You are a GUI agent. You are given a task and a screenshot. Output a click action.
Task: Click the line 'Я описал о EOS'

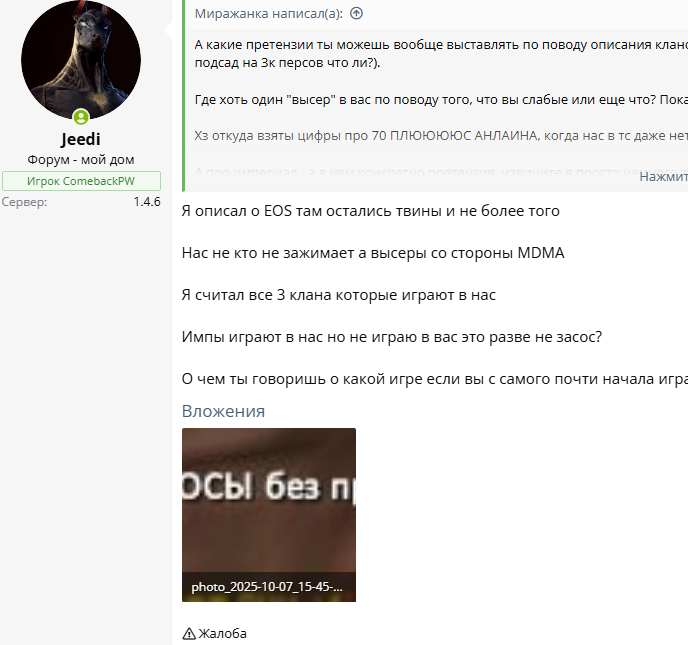tap(371, 211)
